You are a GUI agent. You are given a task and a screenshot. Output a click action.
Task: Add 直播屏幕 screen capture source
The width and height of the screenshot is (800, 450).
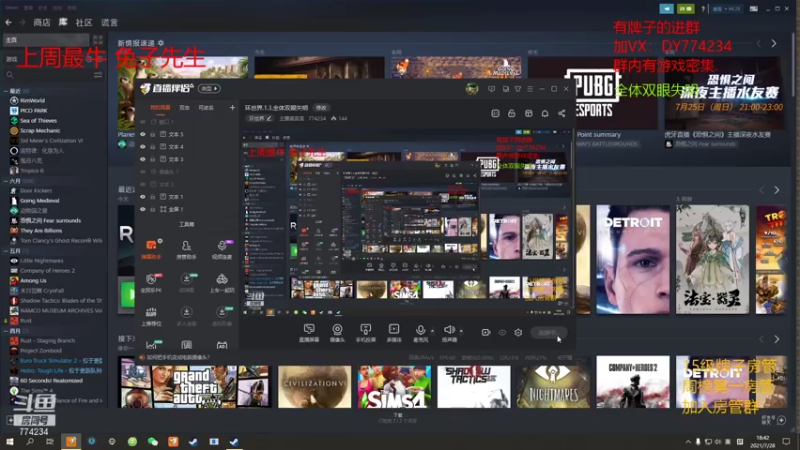click(x=309, y=333)
